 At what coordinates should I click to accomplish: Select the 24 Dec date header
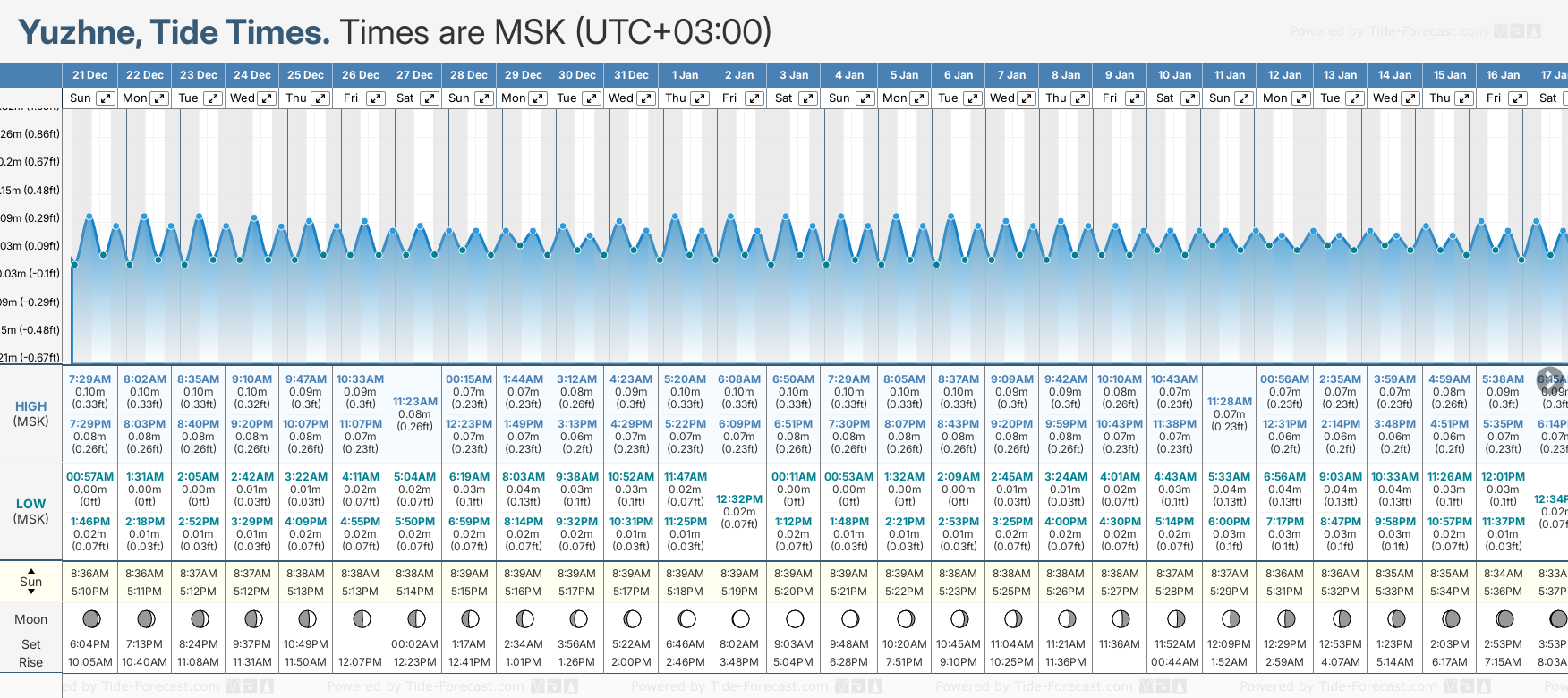point(251,75)
